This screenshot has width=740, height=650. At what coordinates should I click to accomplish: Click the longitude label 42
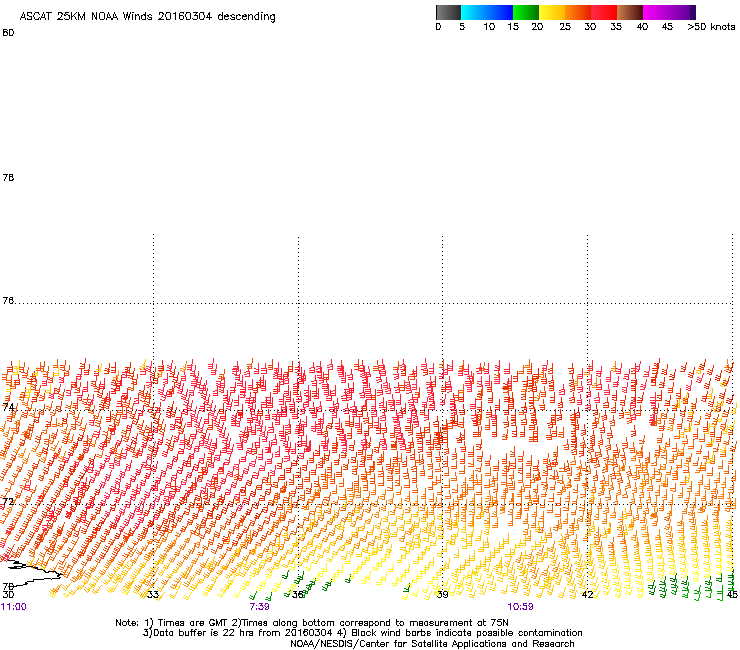pyautogui.click(x=587, y=594)
